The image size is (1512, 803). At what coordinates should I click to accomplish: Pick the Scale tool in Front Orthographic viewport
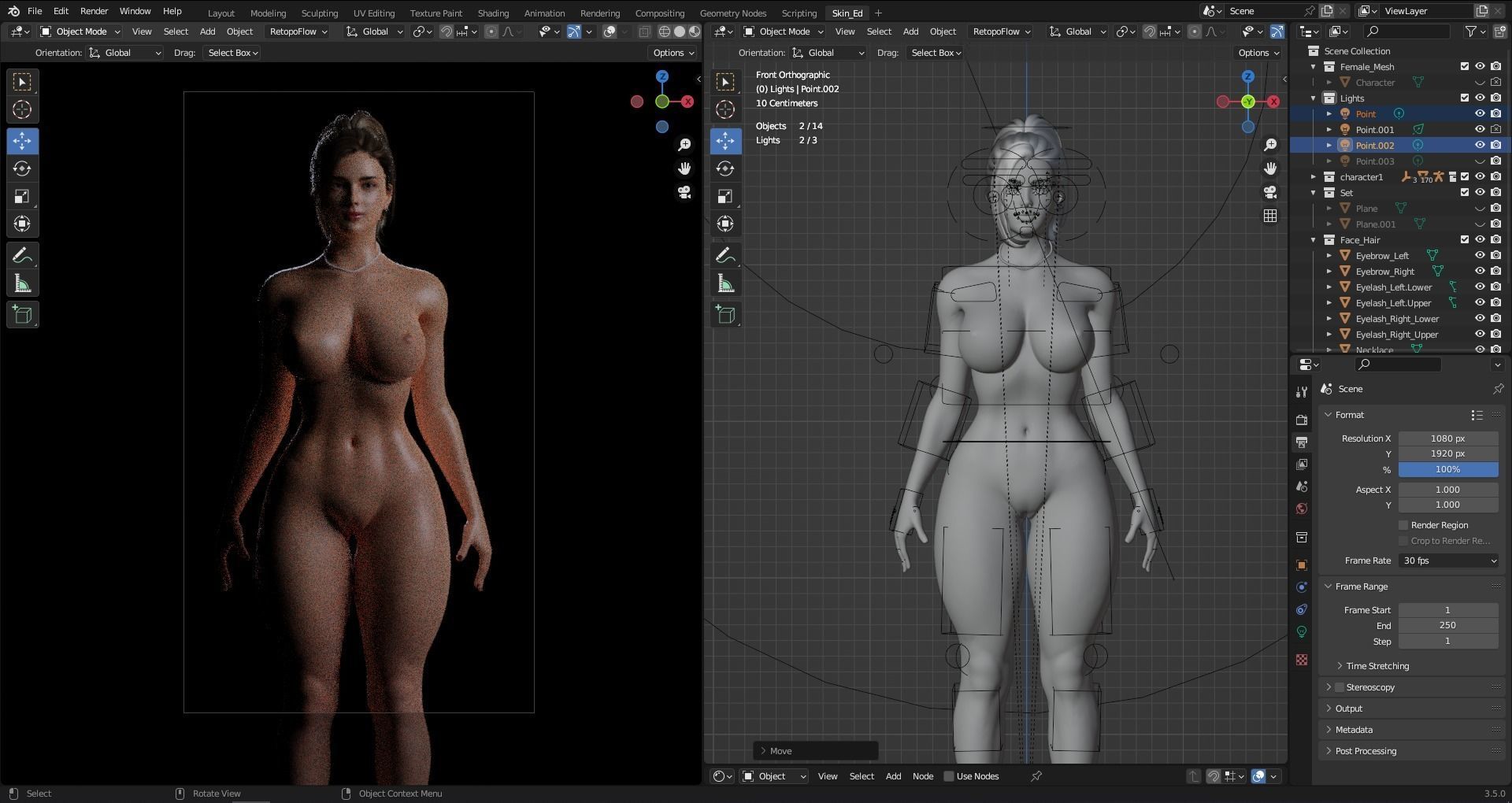(725, 196)
